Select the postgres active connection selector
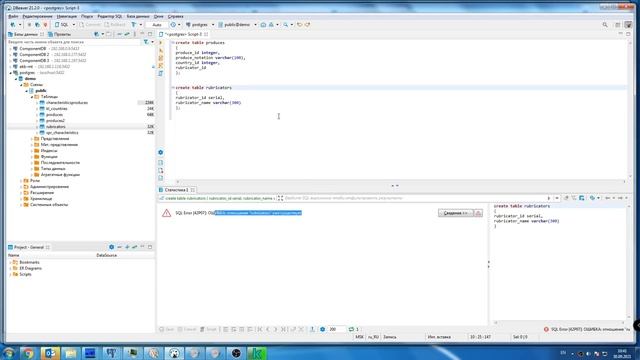Screen dimensions: 640x360 [200, 25]
